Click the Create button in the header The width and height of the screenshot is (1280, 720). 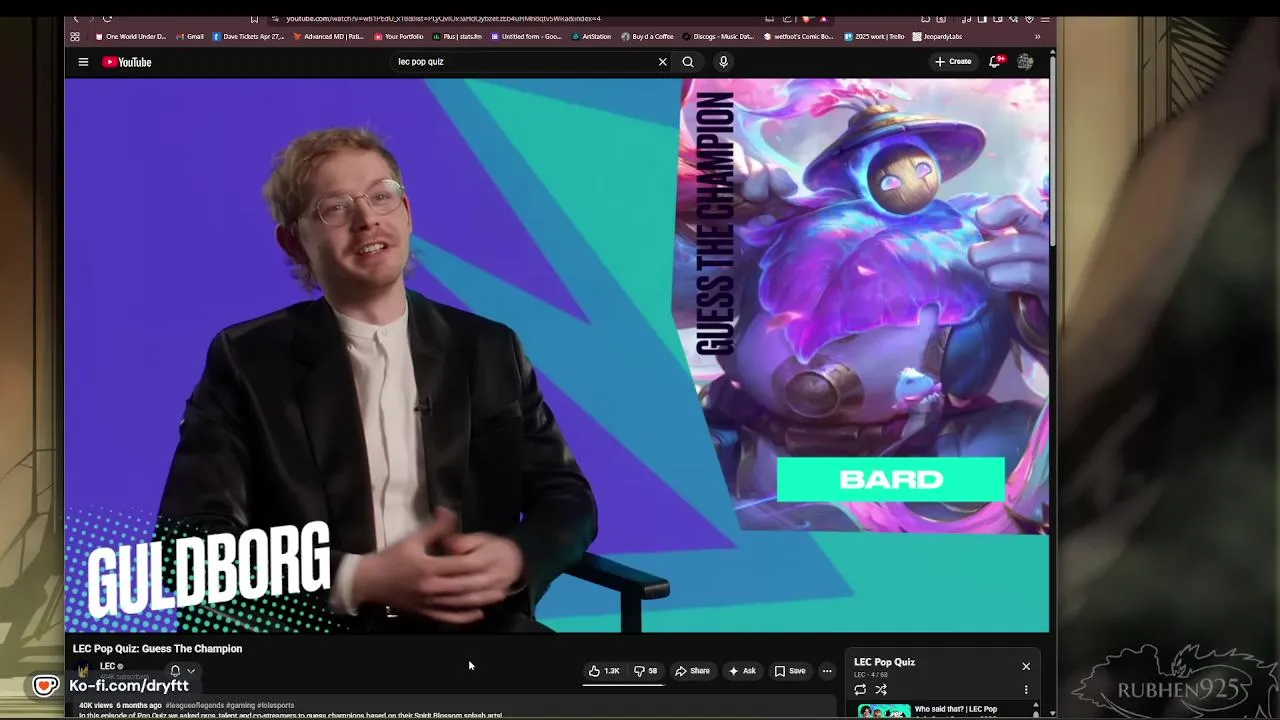pos(953,62)
